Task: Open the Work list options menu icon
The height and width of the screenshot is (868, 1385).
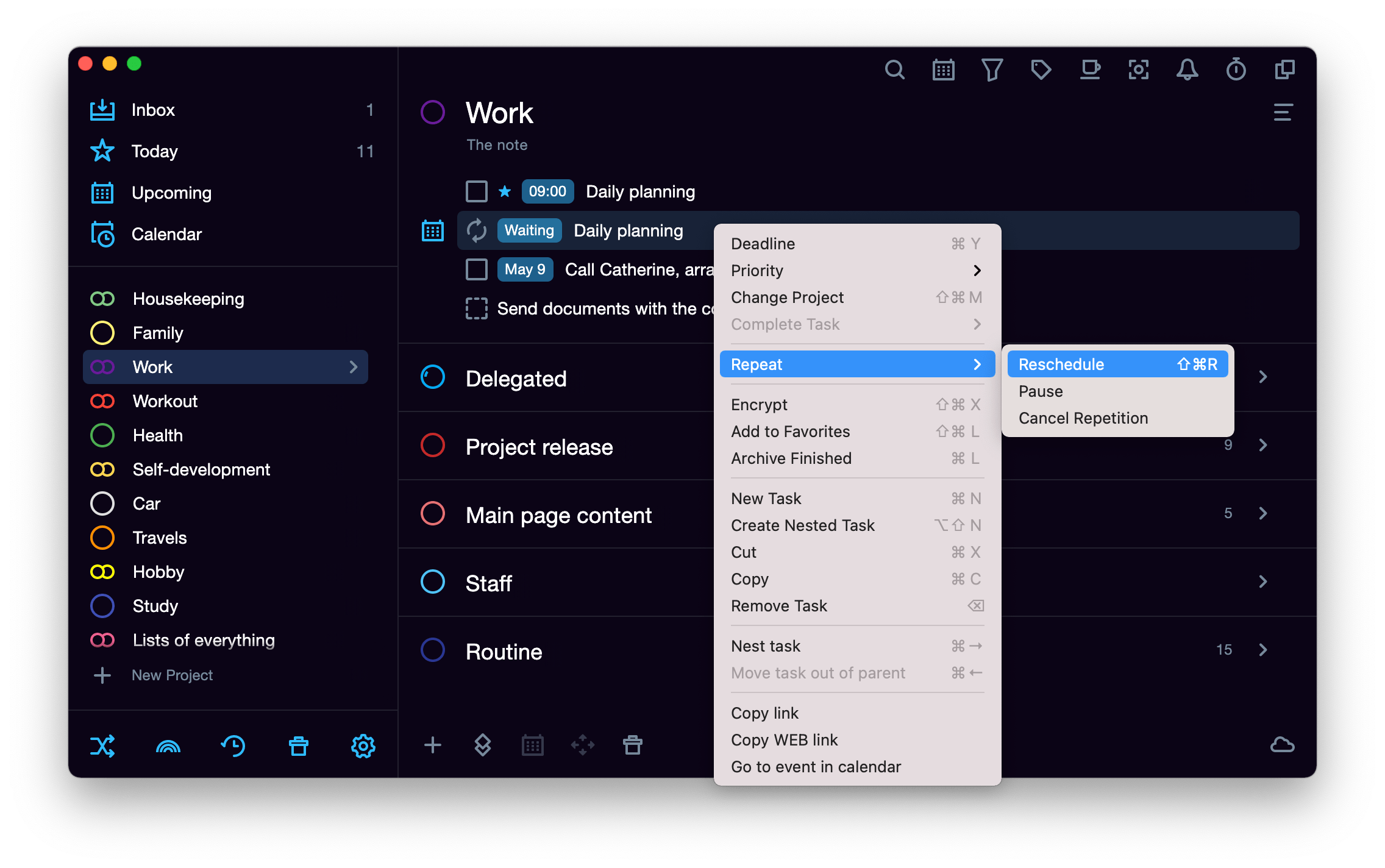Action: pos(1283,112)
